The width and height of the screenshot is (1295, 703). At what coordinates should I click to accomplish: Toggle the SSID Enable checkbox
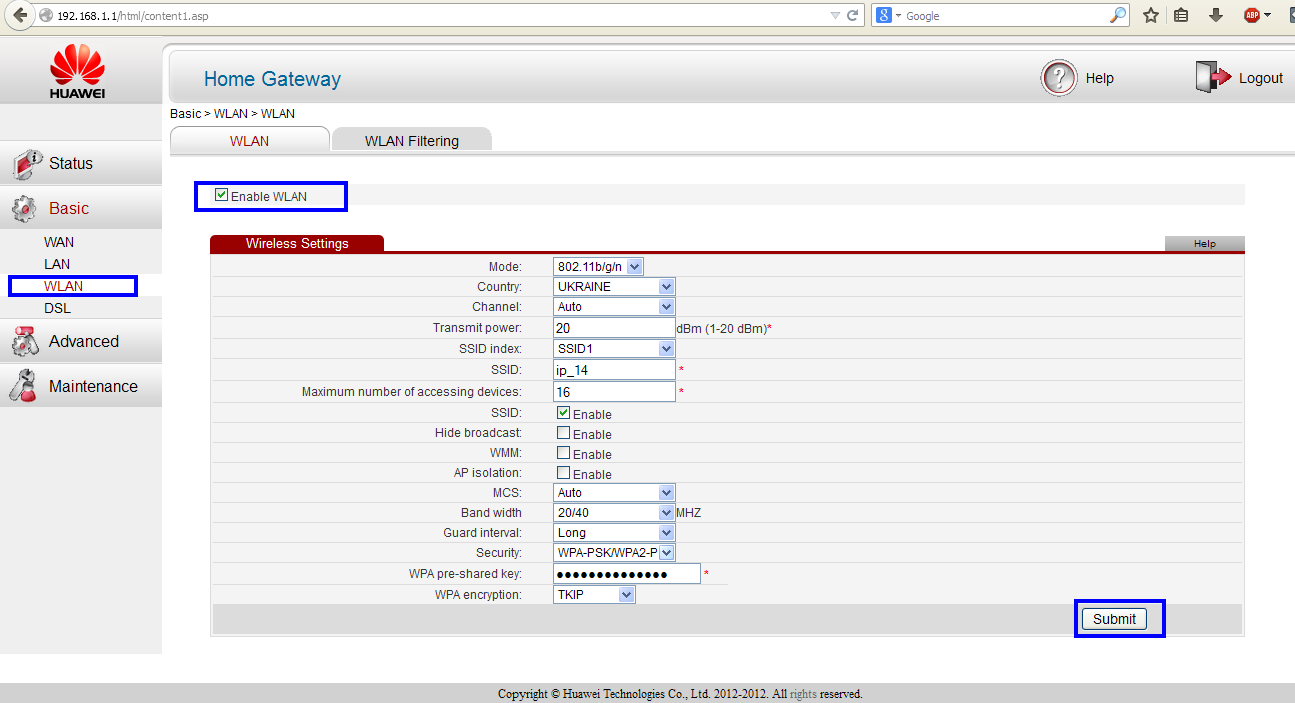[564, 413]
